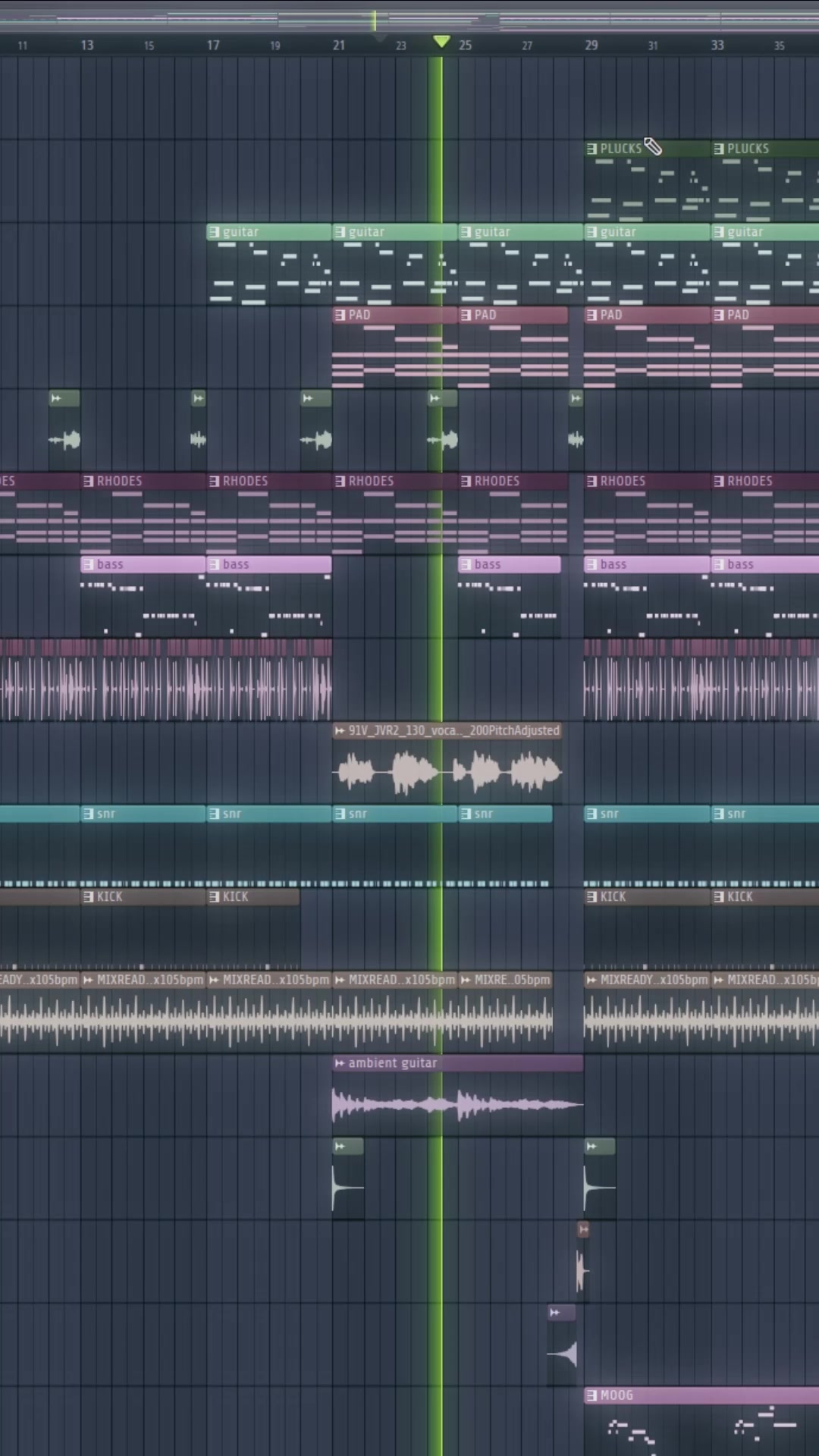Select the ambient guitar clip title

tap(392, 1063)
